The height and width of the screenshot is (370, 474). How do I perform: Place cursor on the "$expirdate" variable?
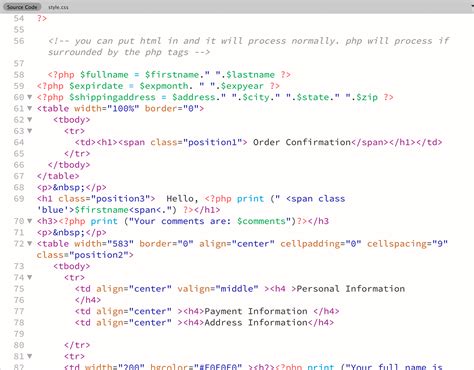coord(96,86)
